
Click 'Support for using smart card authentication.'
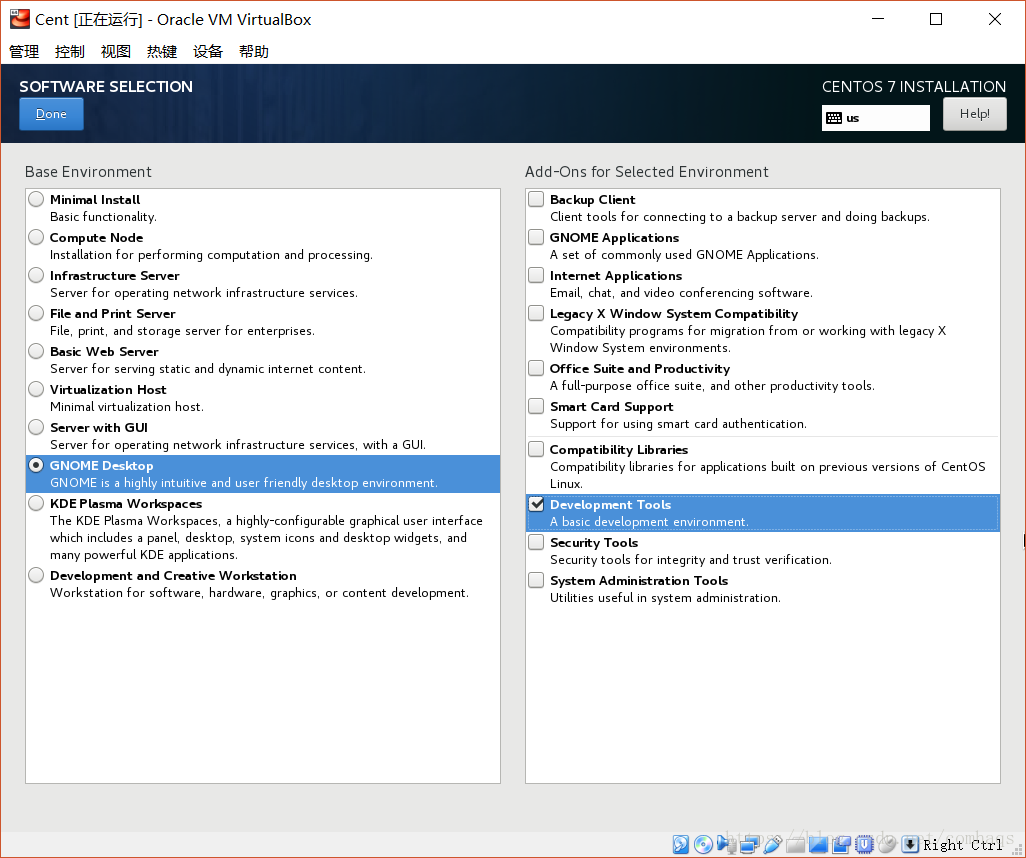(679, 423)
